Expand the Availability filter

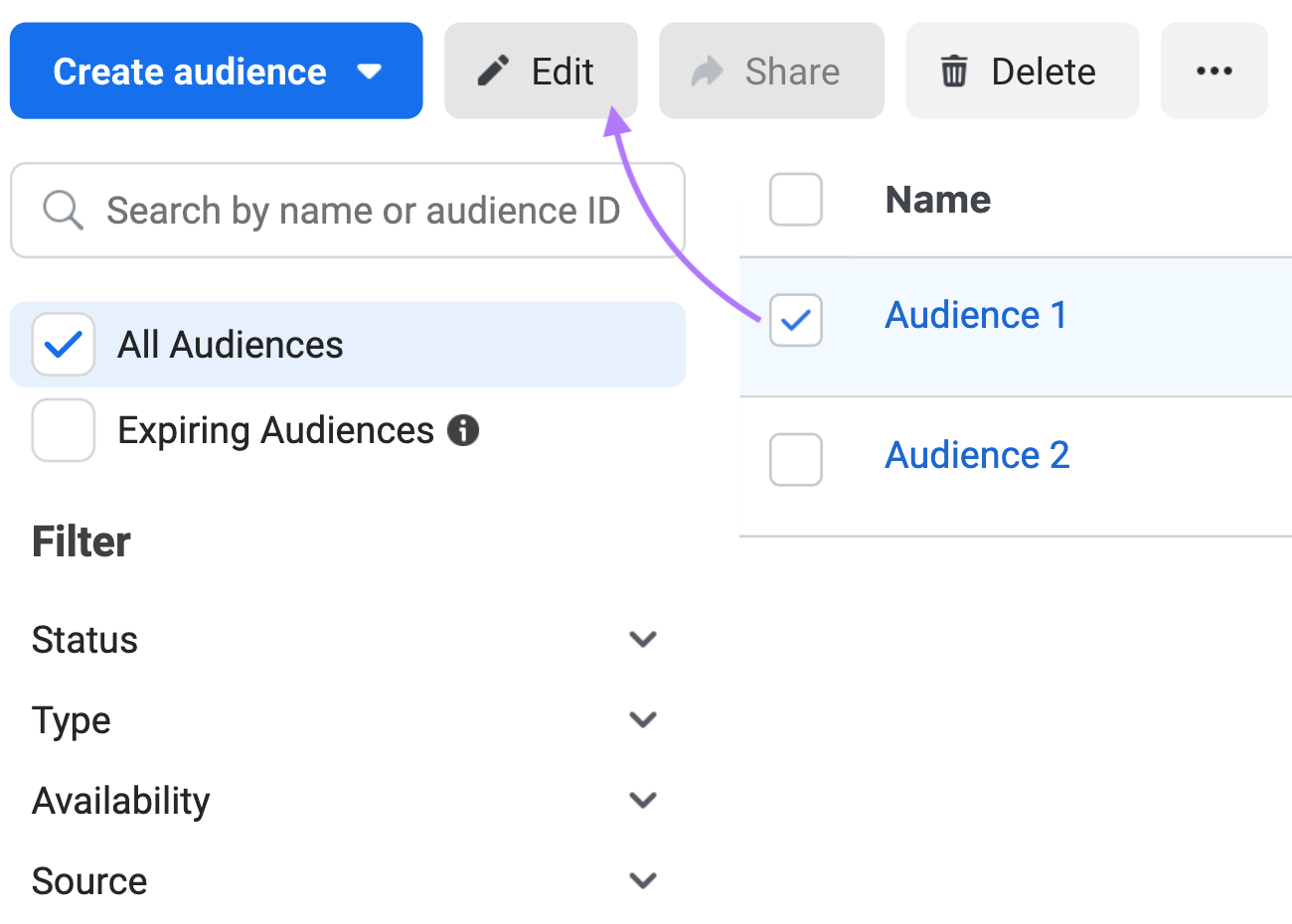pos(643,800)
